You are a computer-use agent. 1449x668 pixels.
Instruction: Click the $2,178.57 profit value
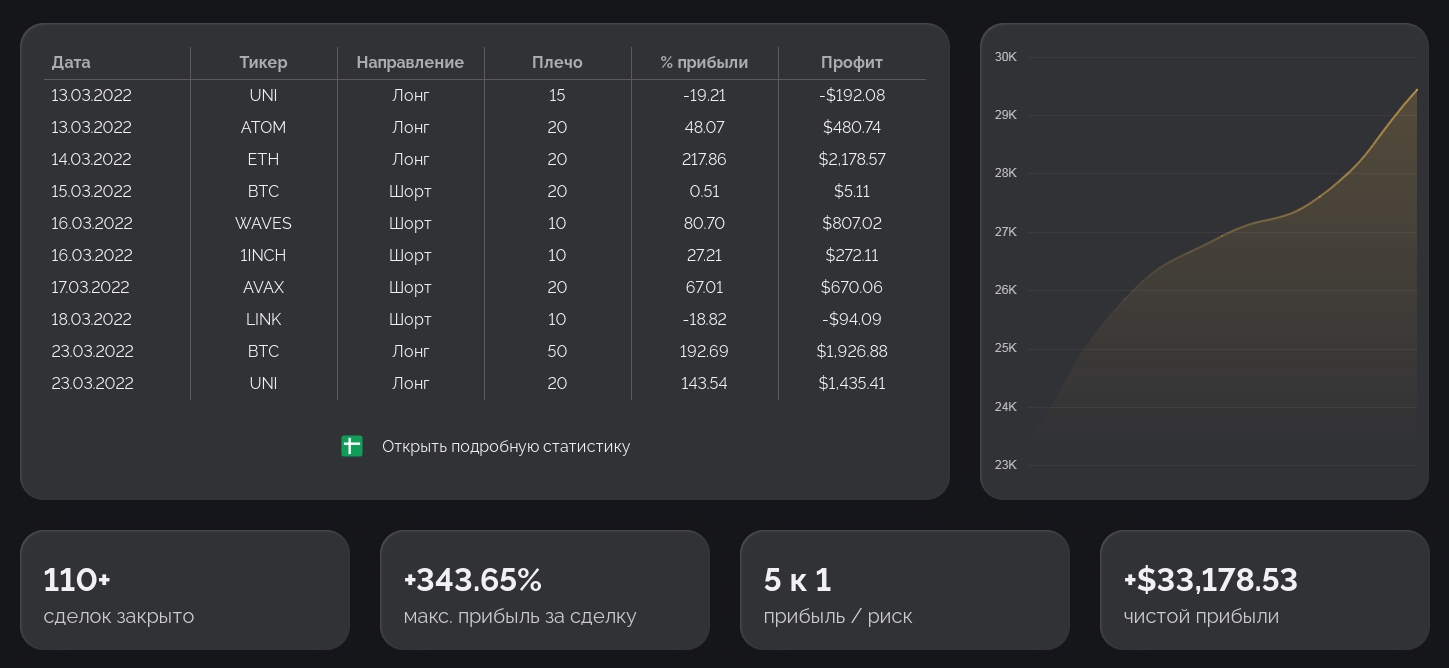point(852,159)
